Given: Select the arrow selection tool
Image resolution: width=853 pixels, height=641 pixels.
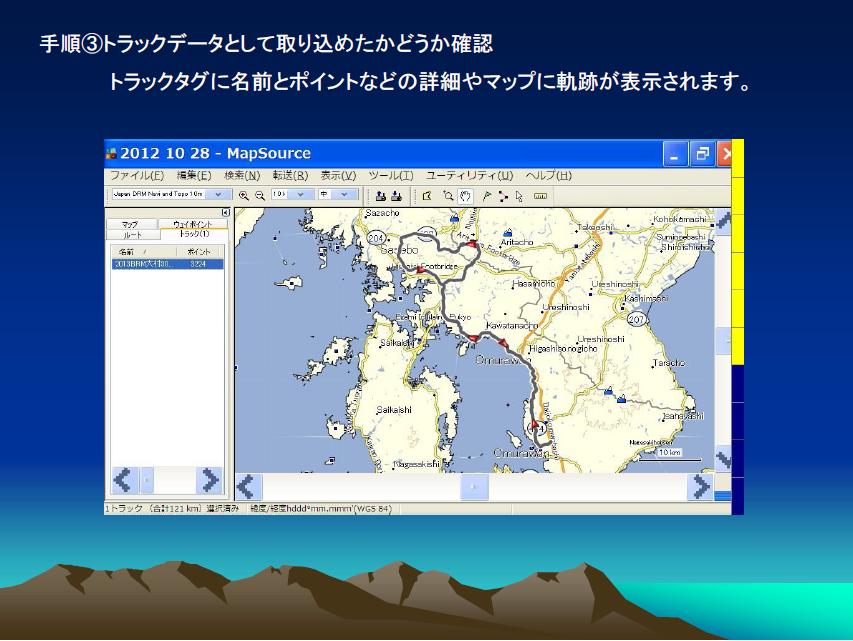Looking at the screenshot, I should [519, 196].
